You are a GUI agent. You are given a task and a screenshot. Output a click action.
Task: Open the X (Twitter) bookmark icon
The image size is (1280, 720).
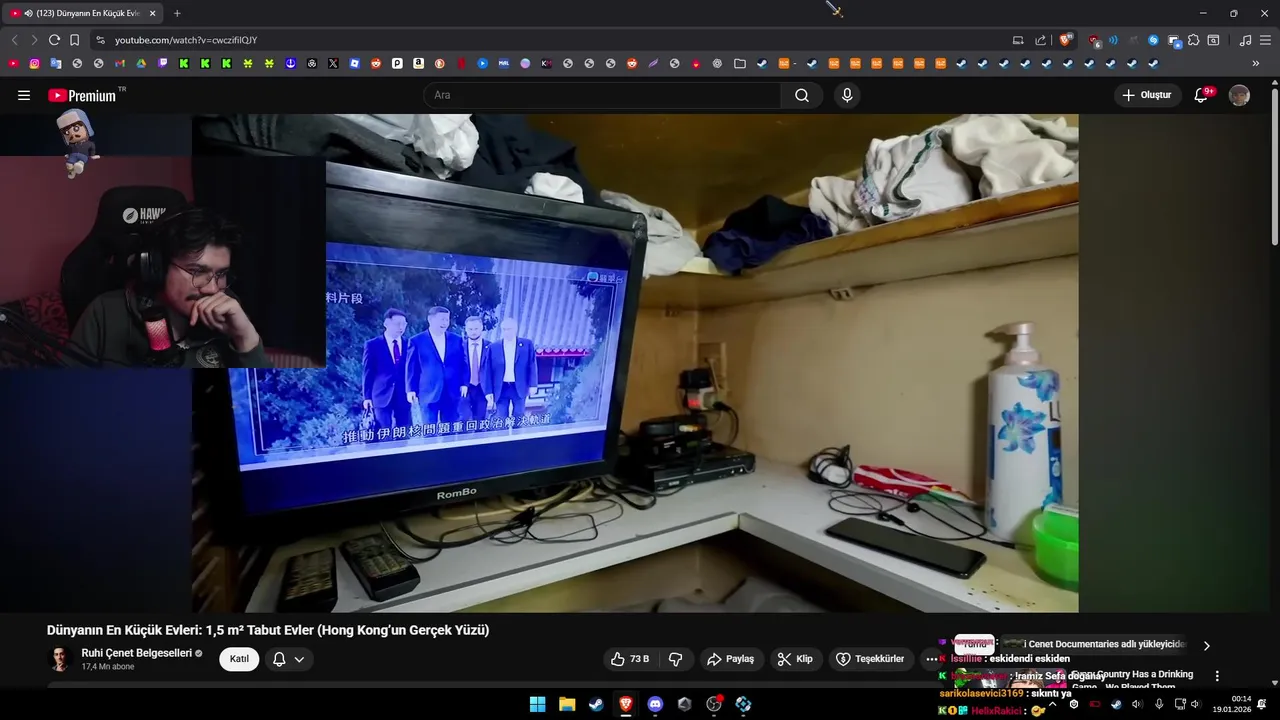tap(333, 63)
